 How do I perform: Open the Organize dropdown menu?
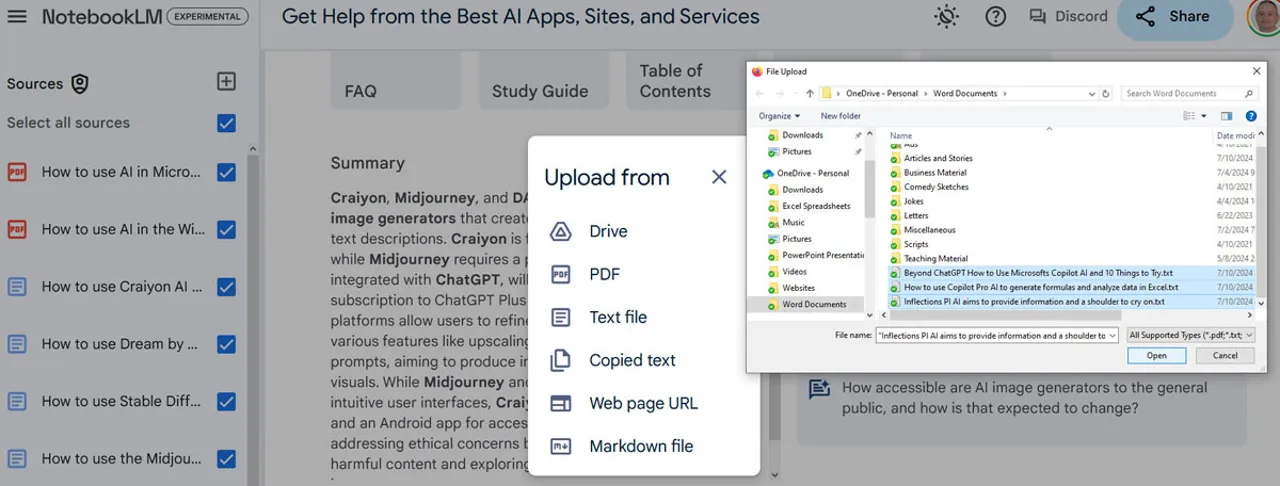[x=779, y=116]
